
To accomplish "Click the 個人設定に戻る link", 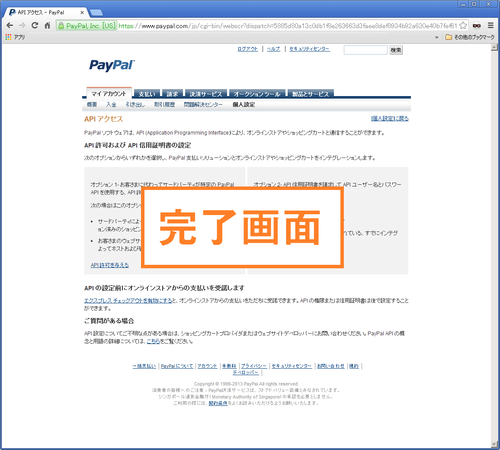I will click(x=390, y=118).
